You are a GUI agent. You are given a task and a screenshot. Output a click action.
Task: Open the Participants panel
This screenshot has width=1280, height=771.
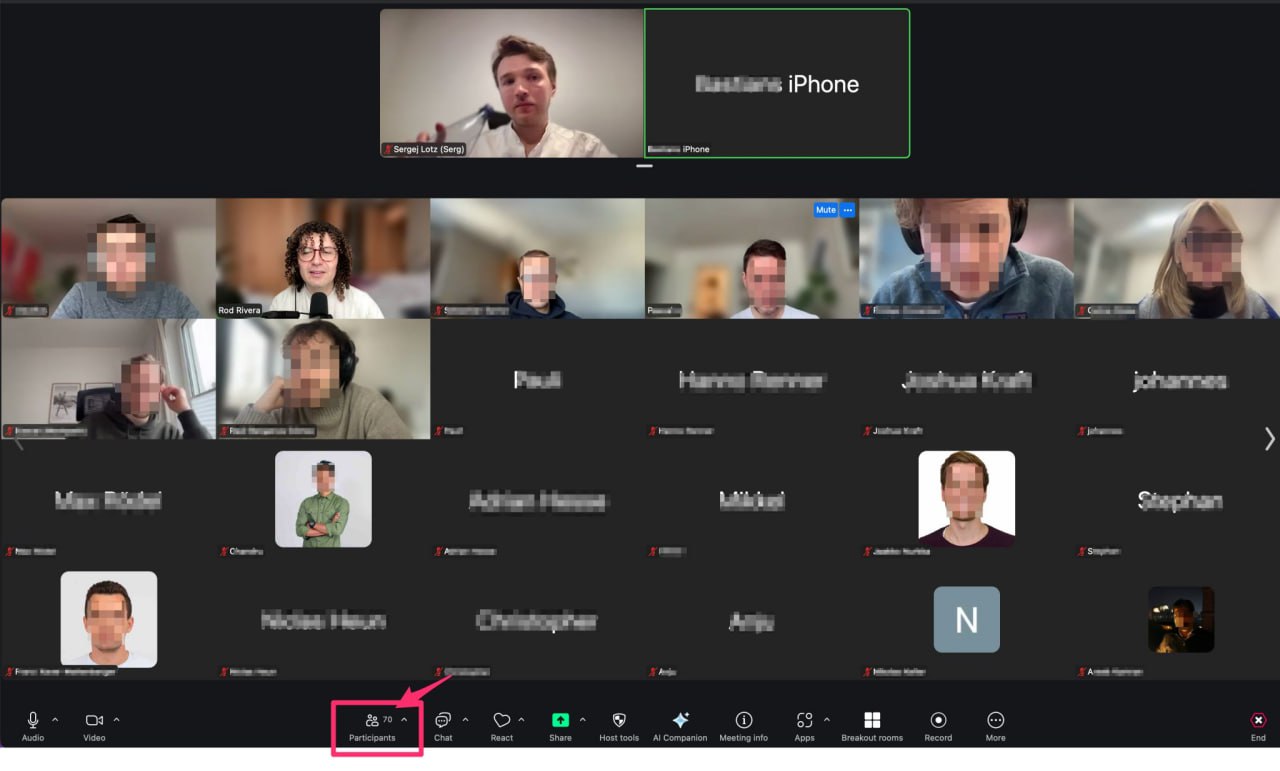point(374,727)
